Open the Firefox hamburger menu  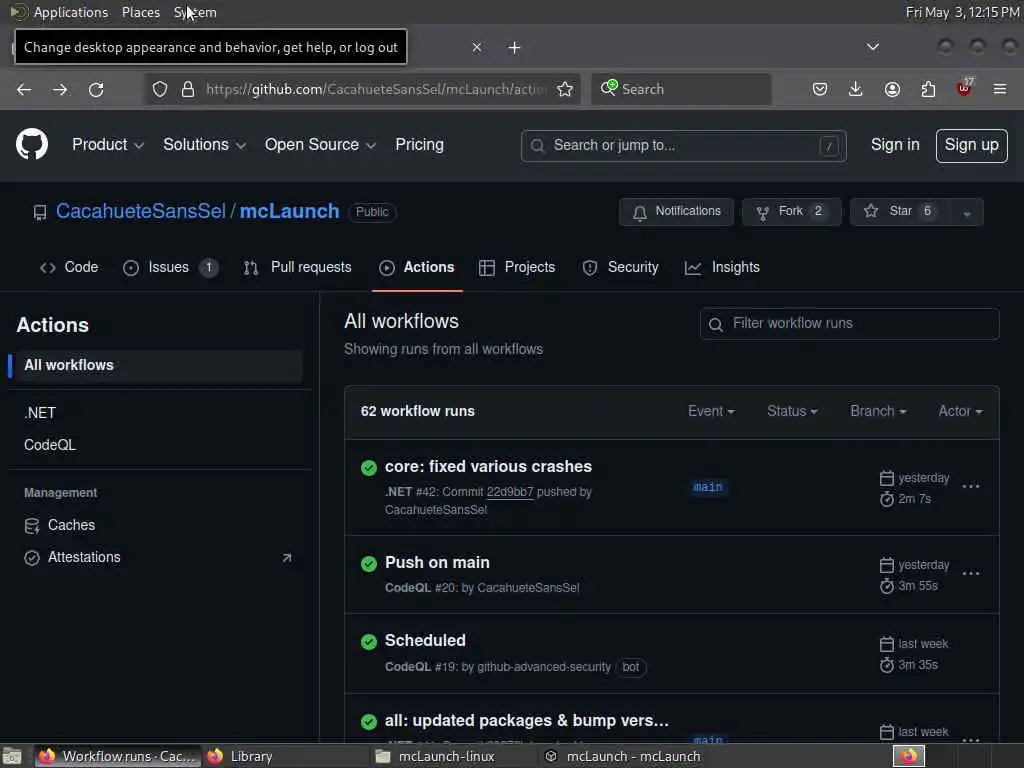click(x=1000, y=89)
